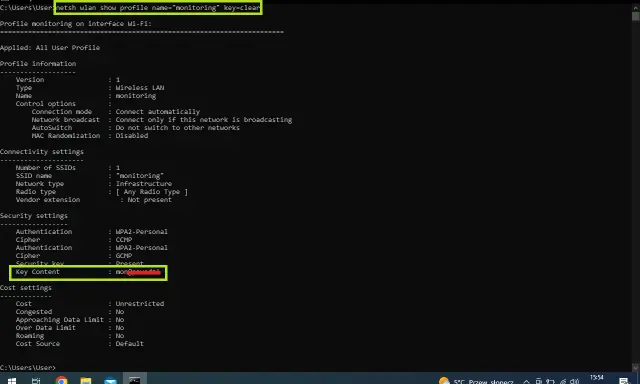Screen dimensions: 640x384
Task: Click the 'Congested' label
Action: [34, 312]
